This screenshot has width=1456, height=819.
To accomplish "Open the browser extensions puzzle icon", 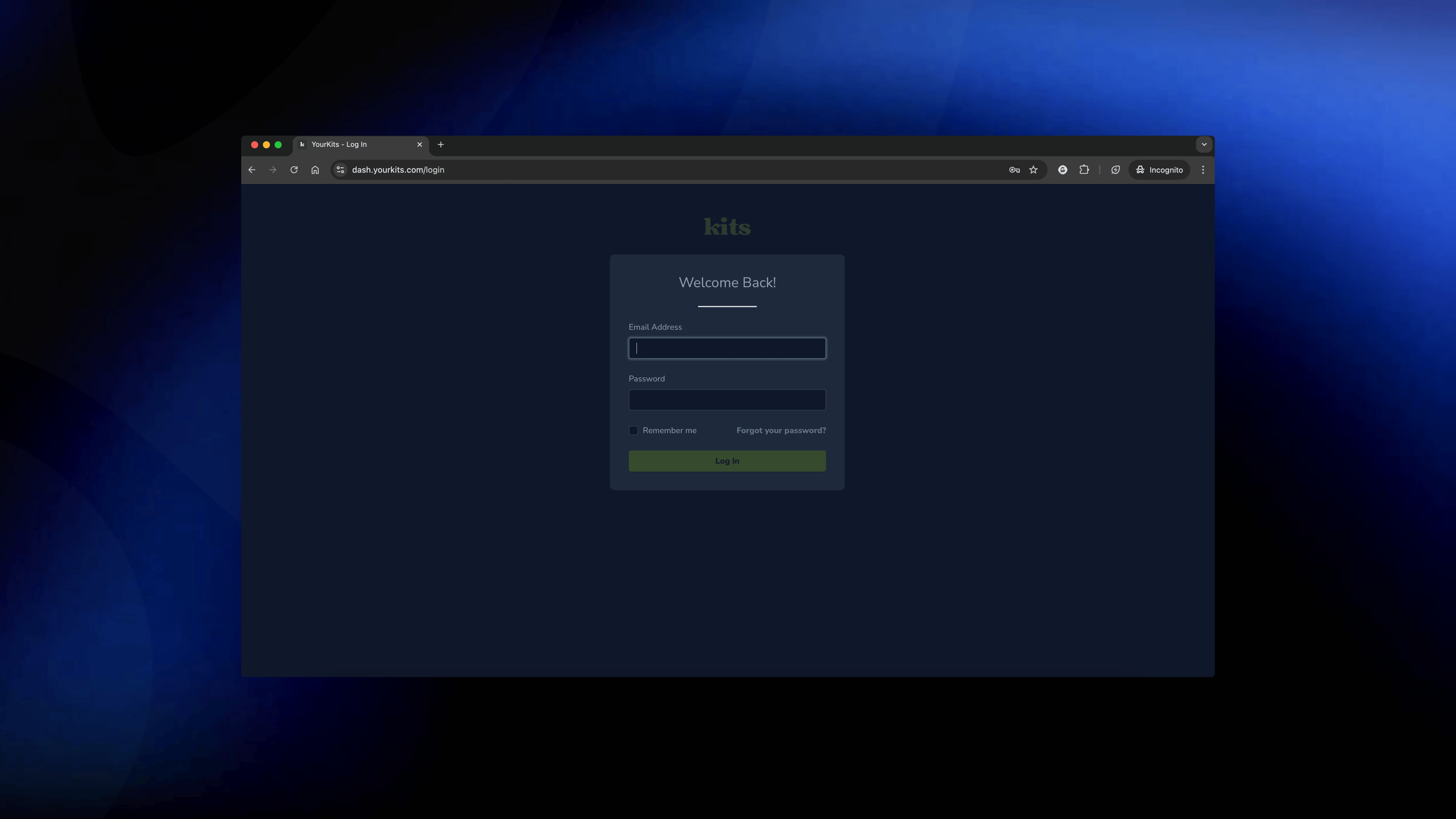I will pos(1084,170).
